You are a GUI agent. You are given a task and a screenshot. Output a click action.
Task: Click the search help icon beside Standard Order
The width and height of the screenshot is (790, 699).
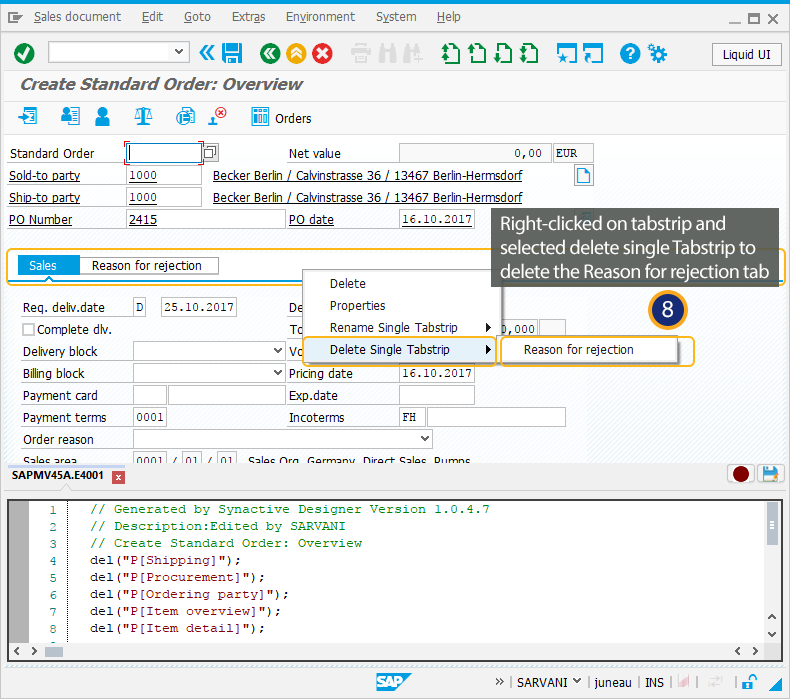pyautogui.click(x=211, y=152)
